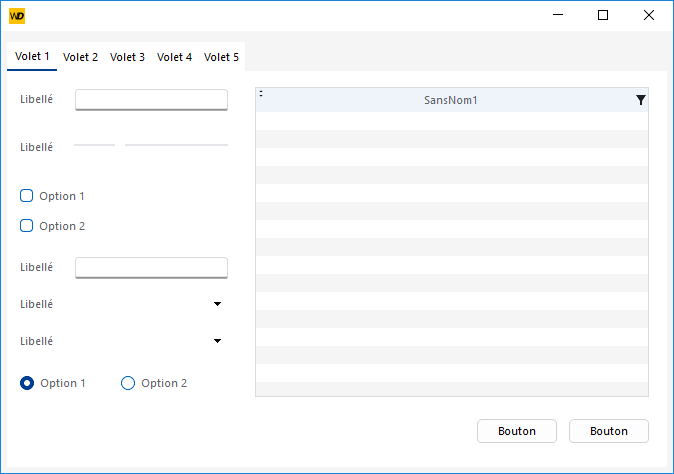Maximize the window
This screenshot has height=474, width=674.
click(x=603, y=15)
